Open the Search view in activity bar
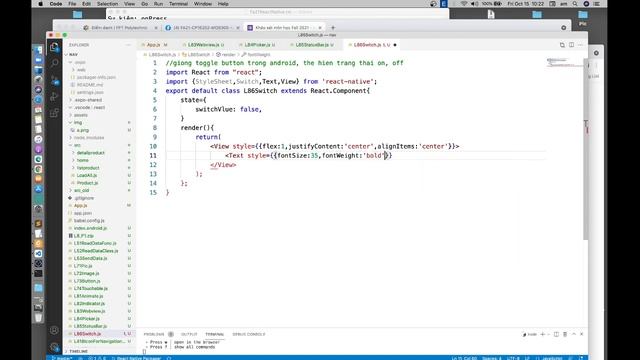Screen dimensions: 640x360 pos(54,63)
